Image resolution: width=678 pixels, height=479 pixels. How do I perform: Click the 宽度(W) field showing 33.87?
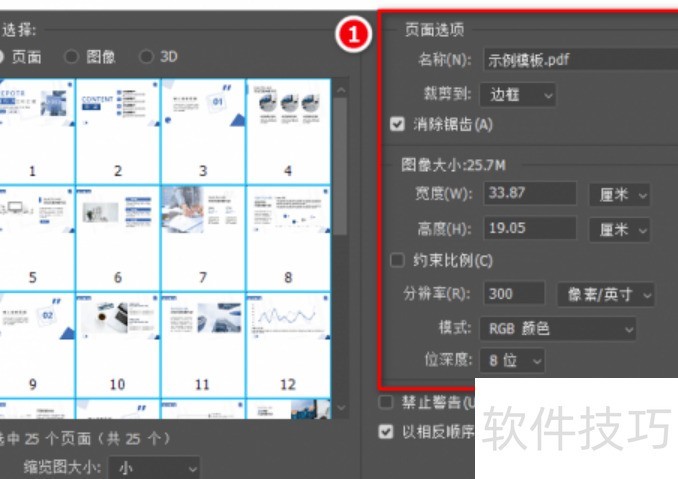tap(530, 193)
